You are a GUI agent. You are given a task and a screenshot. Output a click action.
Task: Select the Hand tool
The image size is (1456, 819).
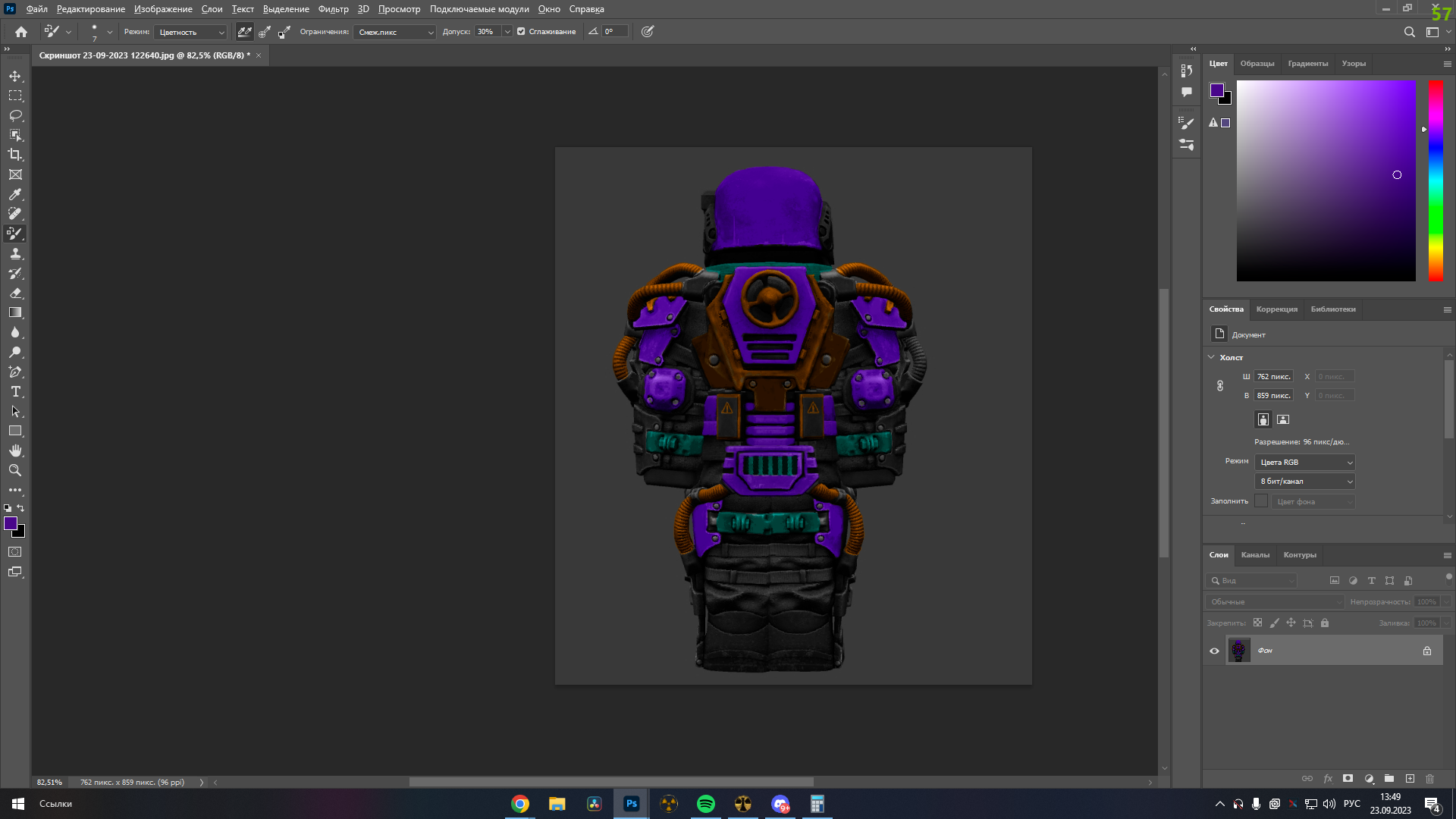coord(15,450)
